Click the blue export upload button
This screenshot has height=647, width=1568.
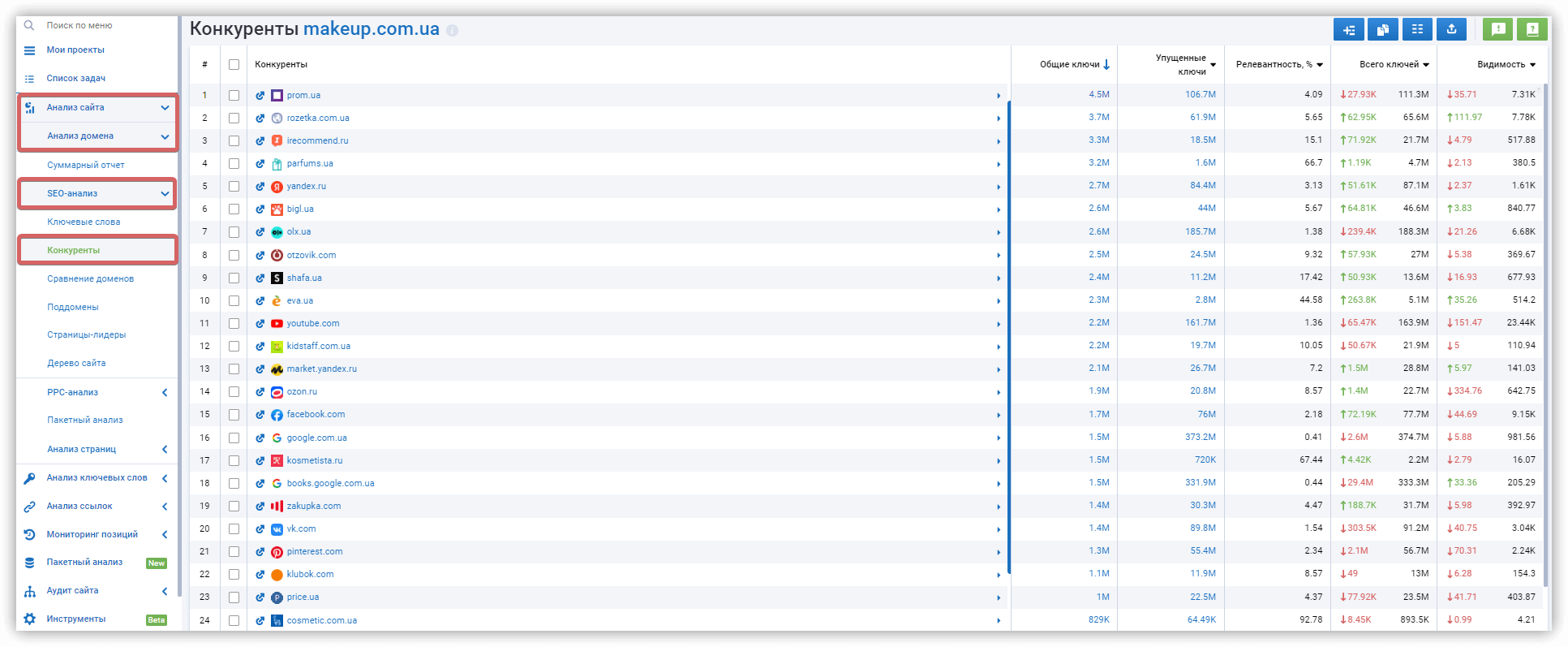[1451, 29]
